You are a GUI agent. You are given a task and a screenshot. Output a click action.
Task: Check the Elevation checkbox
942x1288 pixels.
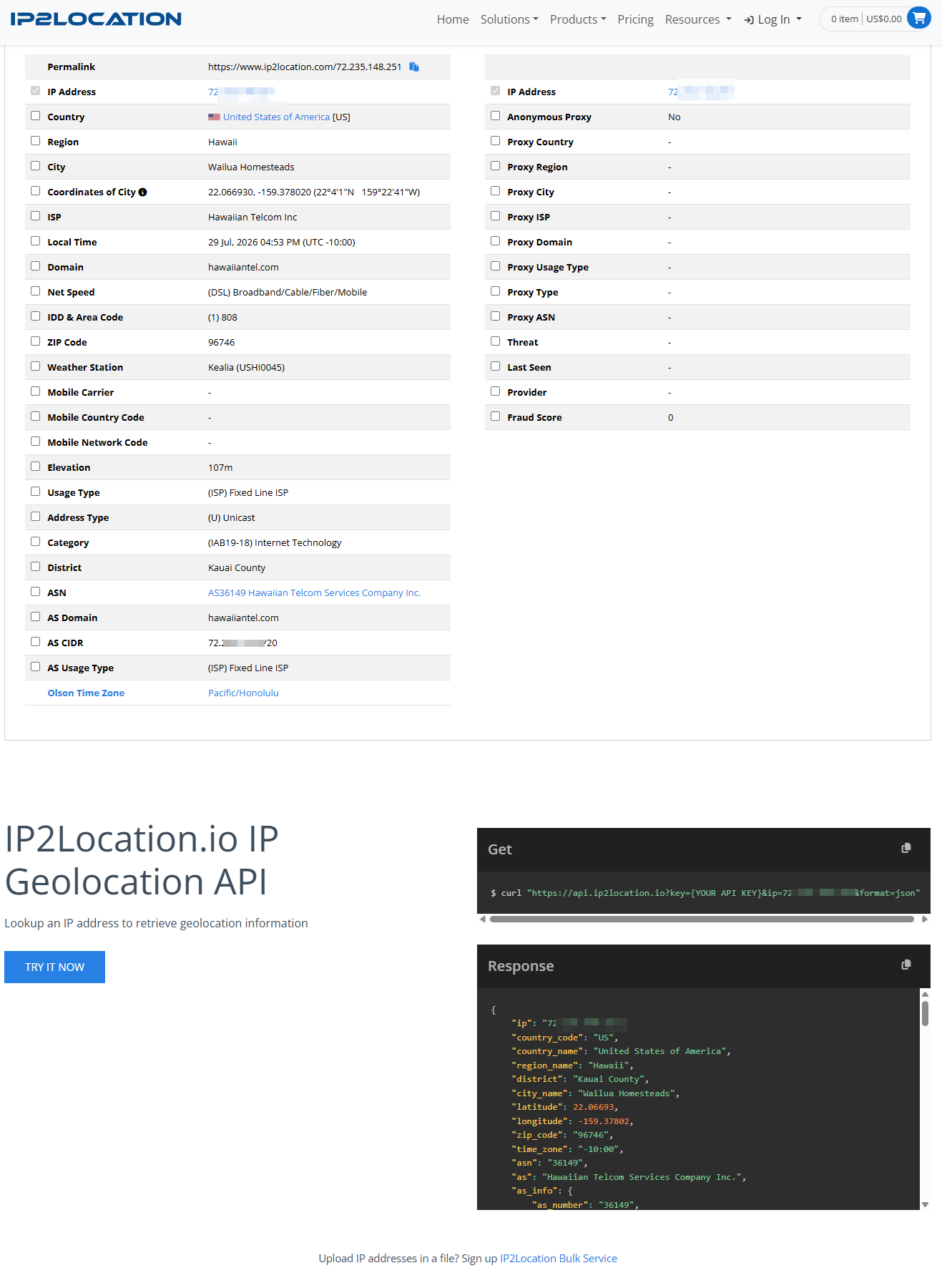coord(35,467)
